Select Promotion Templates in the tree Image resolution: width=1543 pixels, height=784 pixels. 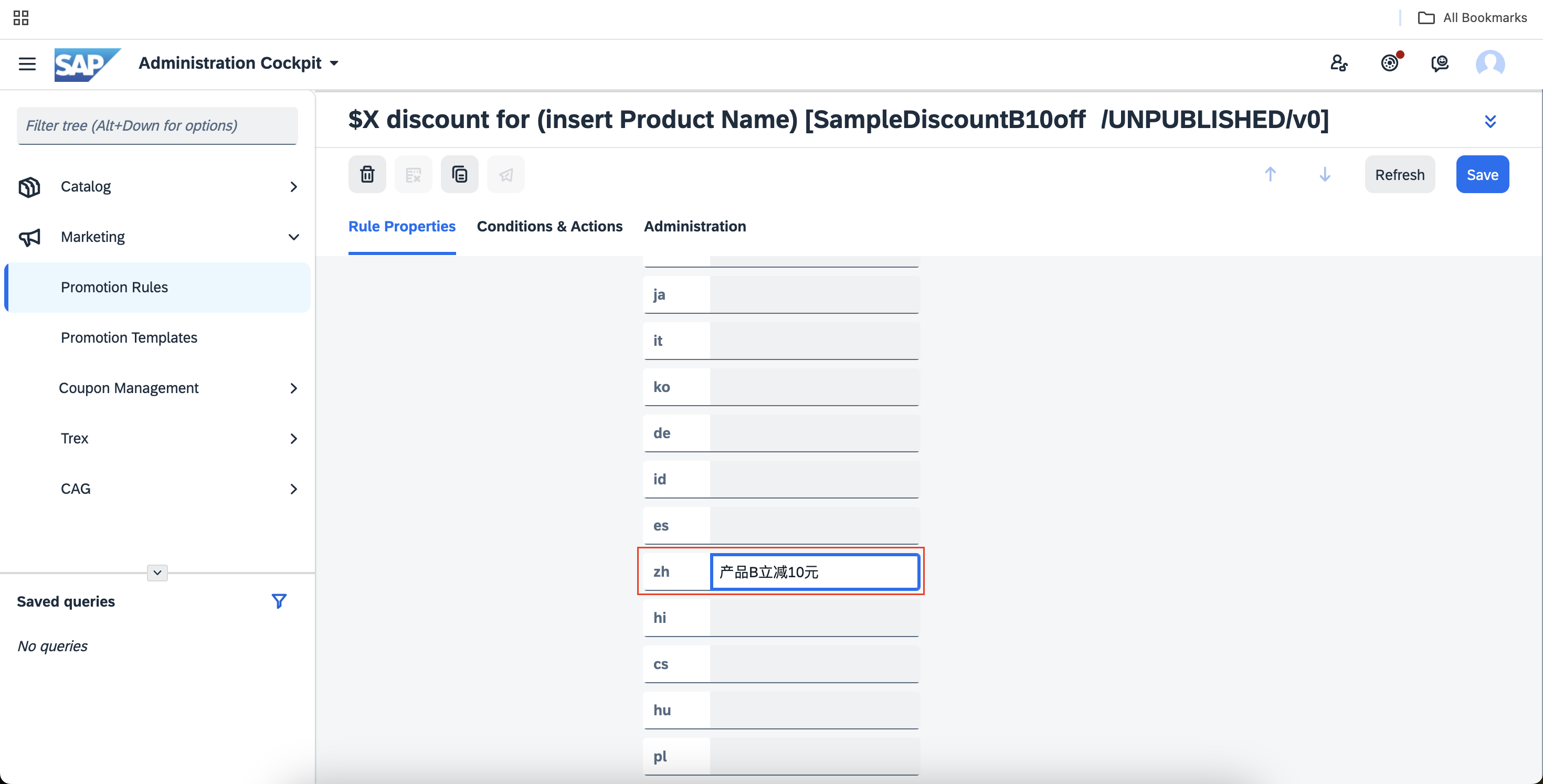point(129,338)
